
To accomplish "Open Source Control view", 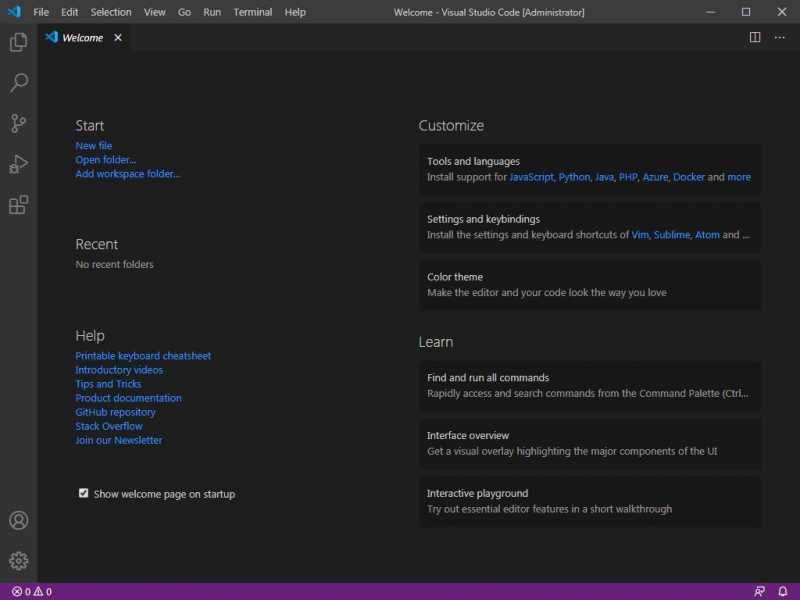I will click(18, 122).
